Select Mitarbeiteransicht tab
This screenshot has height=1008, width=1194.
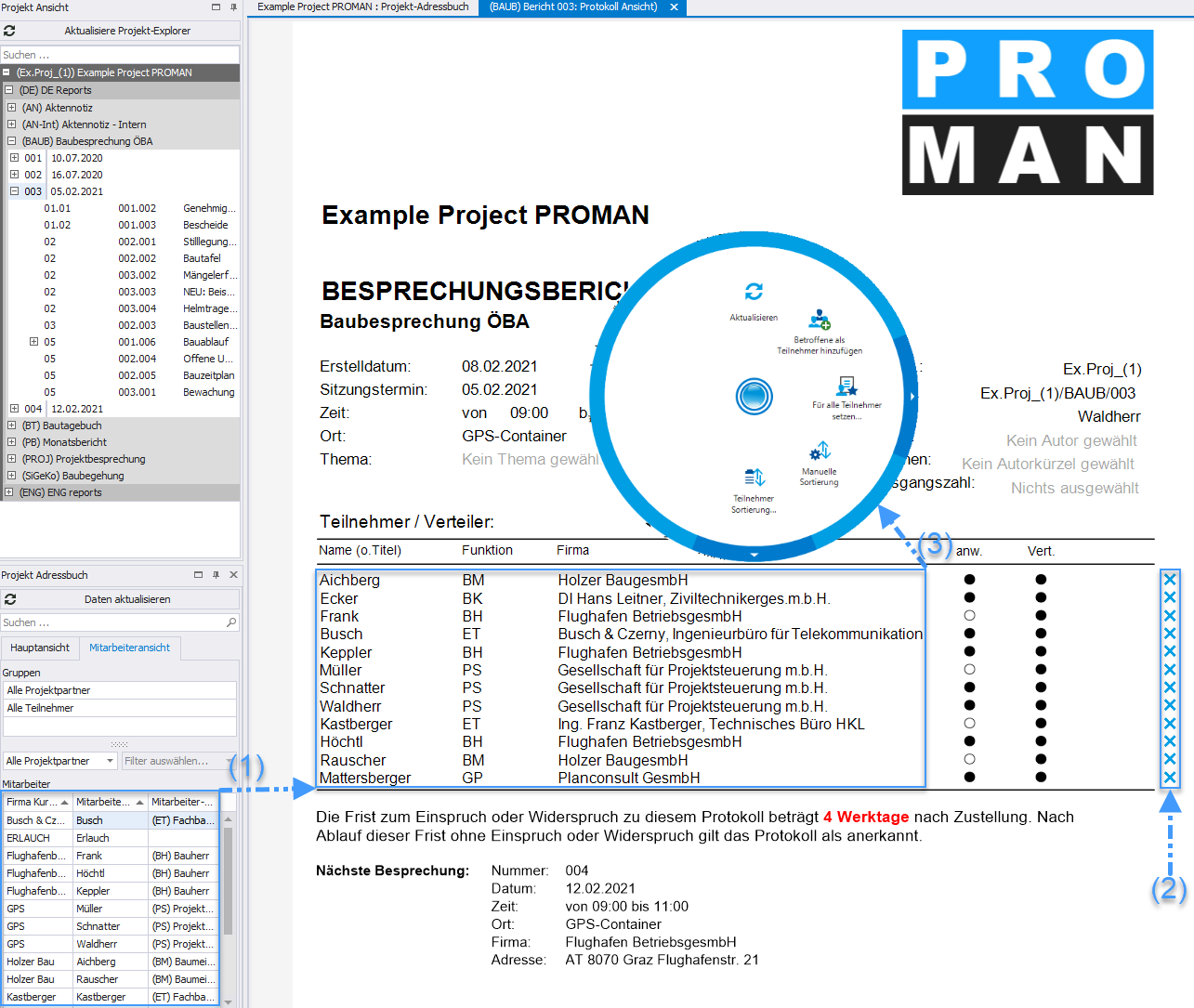point(130,648)
